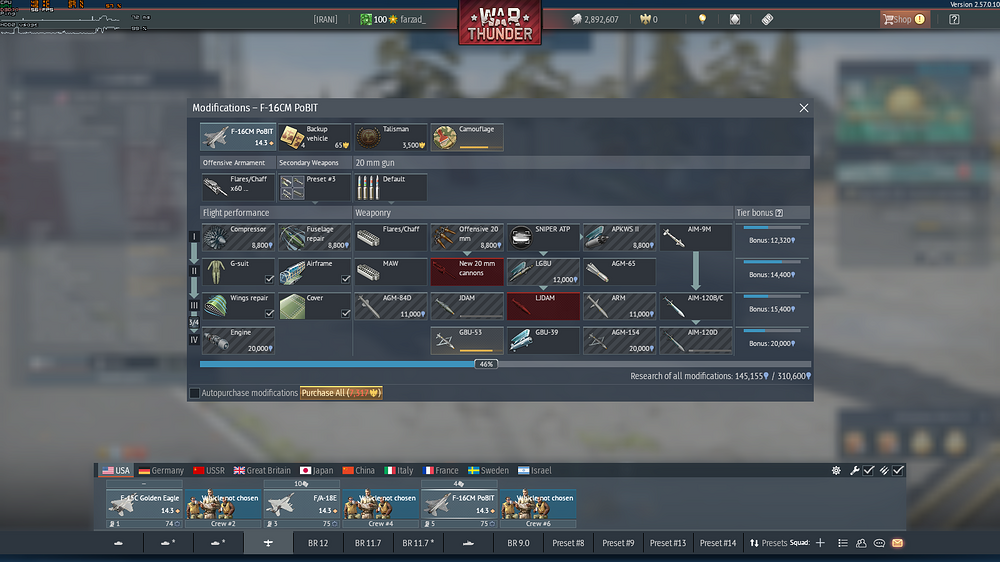Screen dimensions: 1000x562
Task: Select the F-15C Golden Eagle crew slot
Action: point(144,505)
